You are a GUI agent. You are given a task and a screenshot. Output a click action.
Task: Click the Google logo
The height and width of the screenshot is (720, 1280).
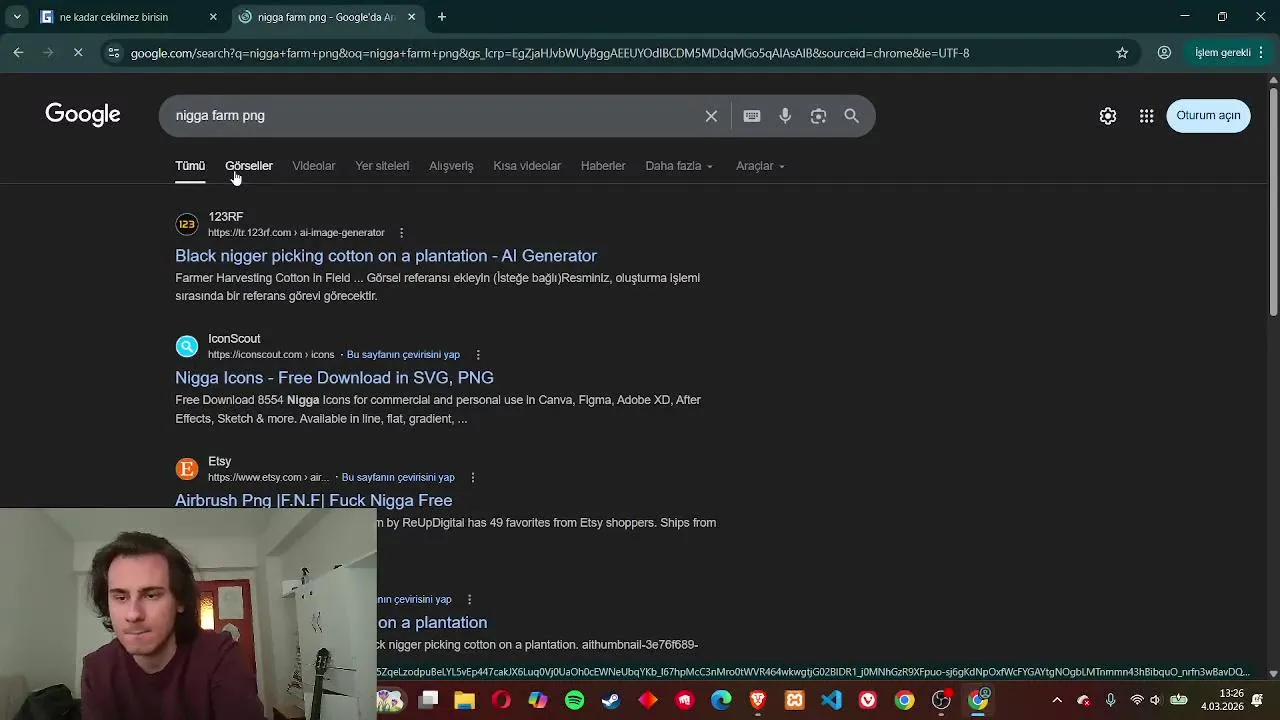point(83,115)
